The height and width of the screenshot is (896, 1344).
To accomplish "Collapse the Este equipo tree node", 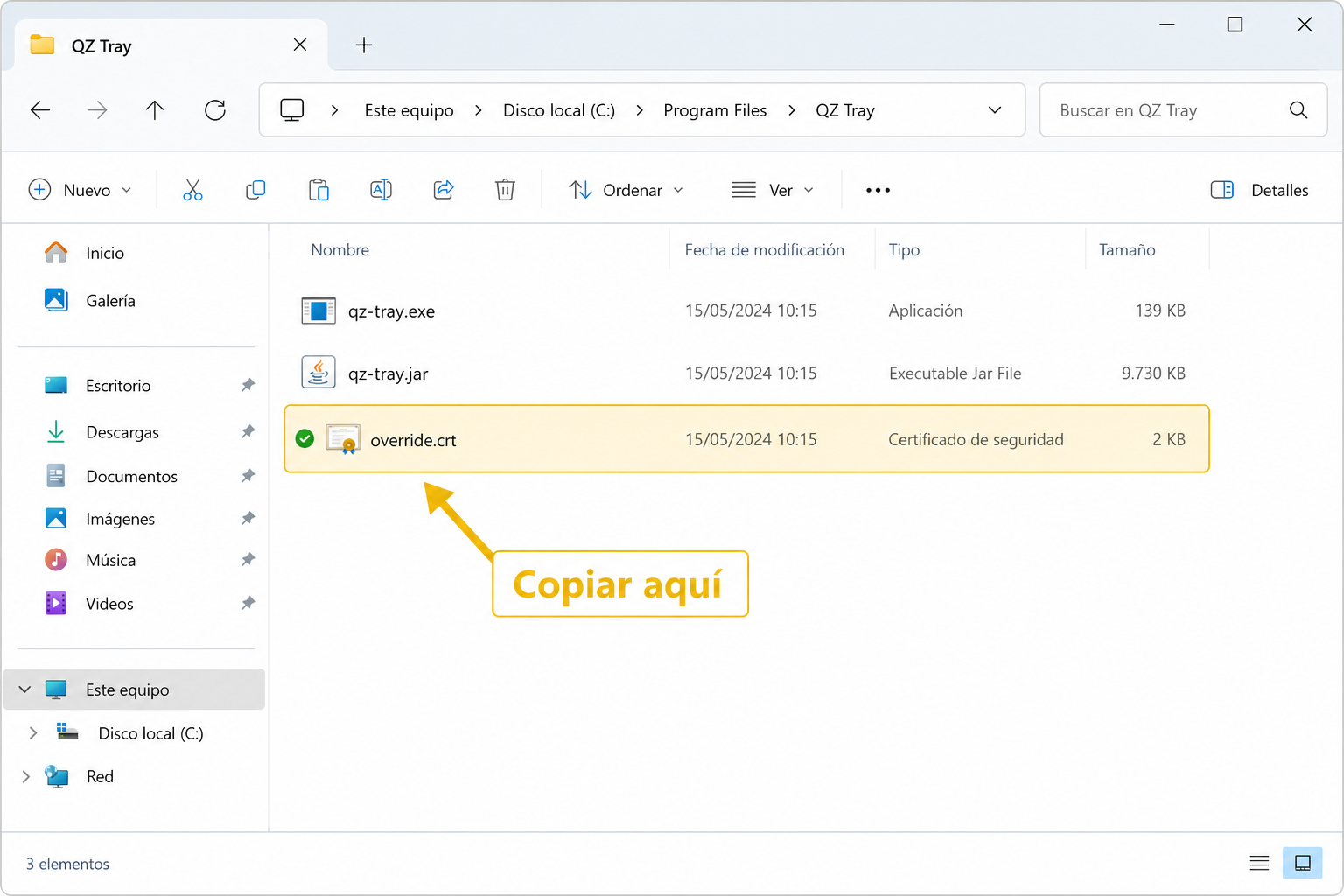I will click(25, 689).
